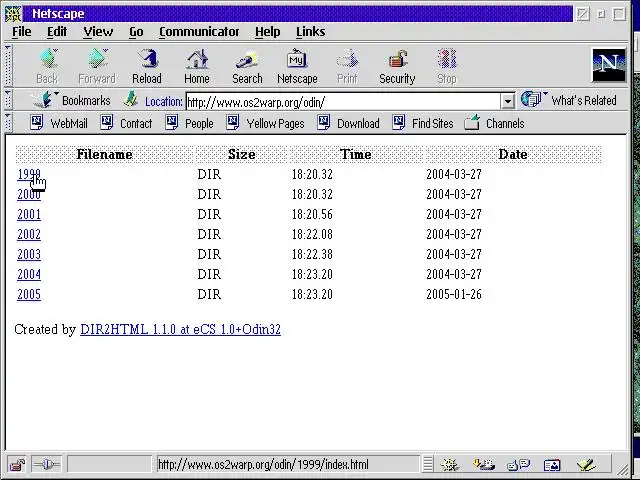The image size is (640, 480).
Task: Collapse the navigation toolbar grip handle
Action: [8, 66]
